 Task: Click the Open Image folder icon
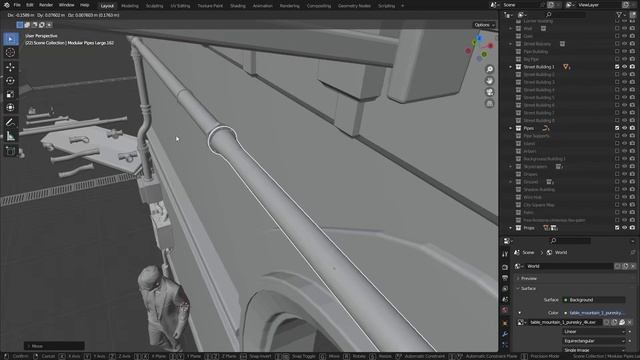622,322
